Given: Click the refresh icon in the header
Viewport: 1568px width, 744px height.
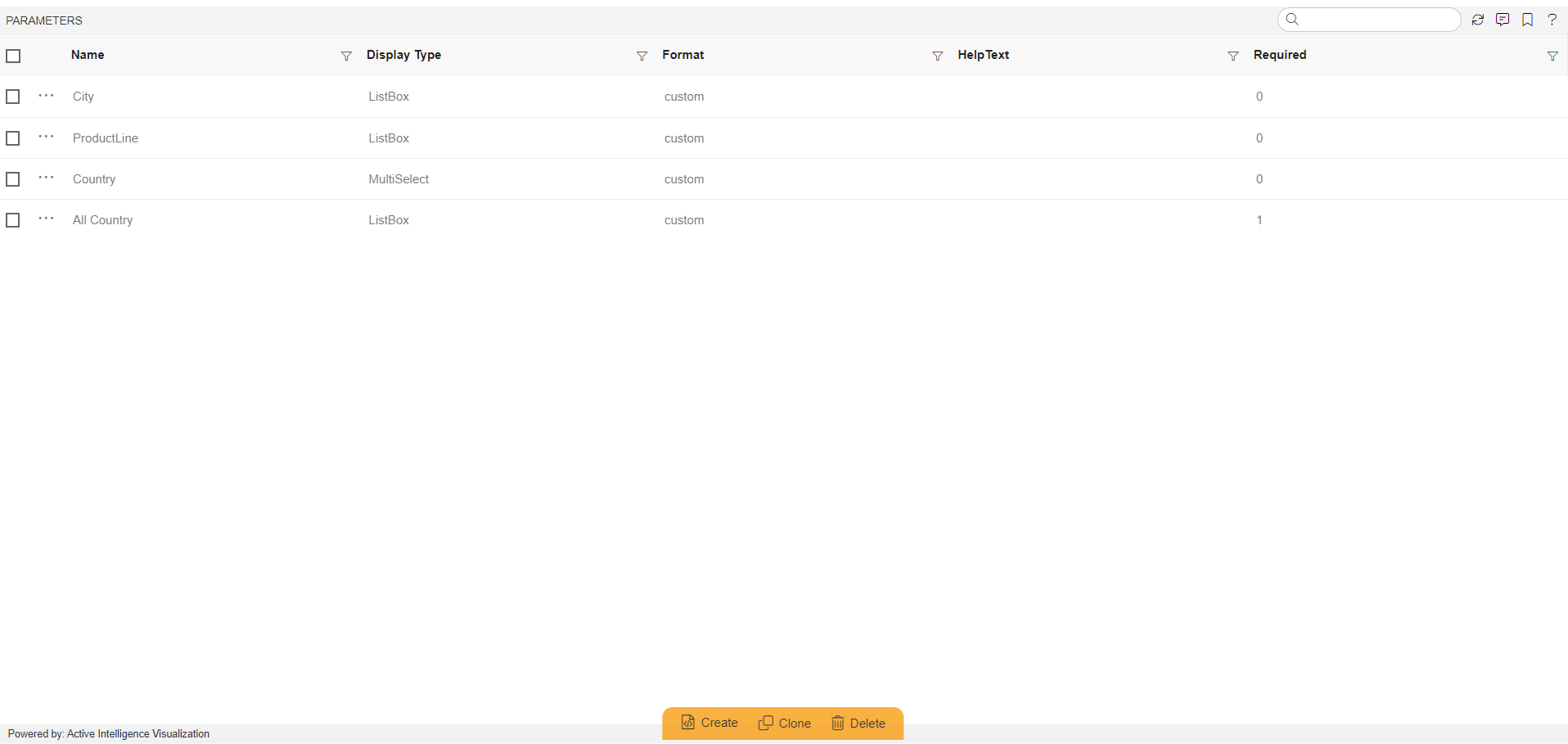Looking at the screenshot, I should pos(1477,20).
